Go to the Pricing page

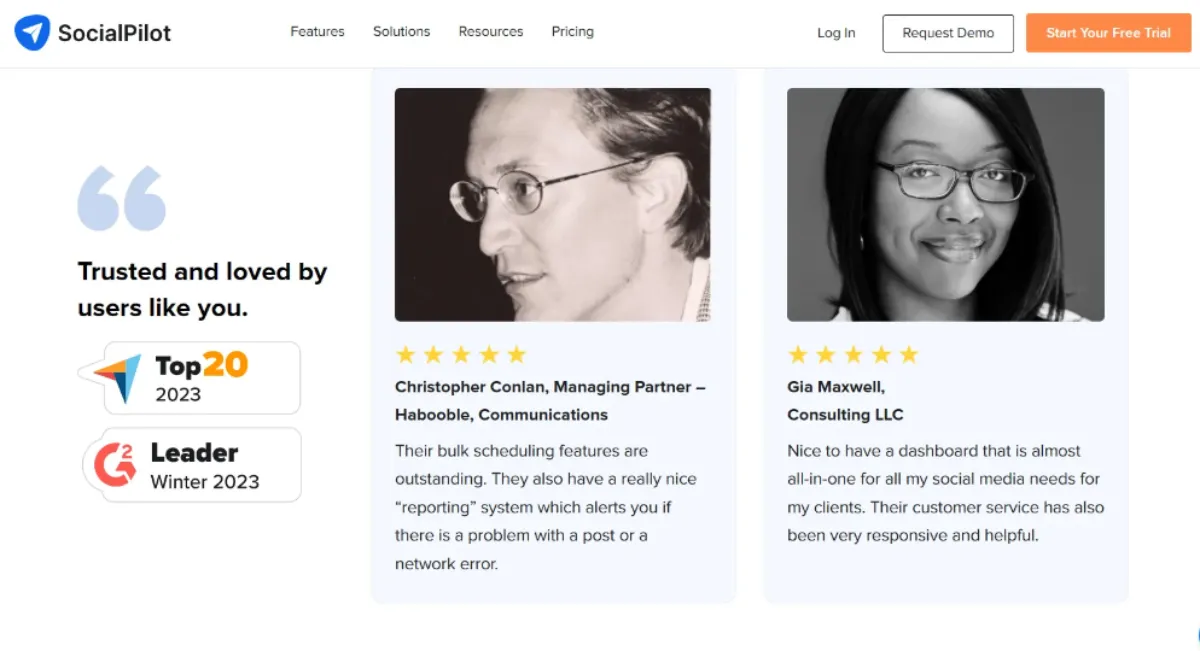click(572, 32)
